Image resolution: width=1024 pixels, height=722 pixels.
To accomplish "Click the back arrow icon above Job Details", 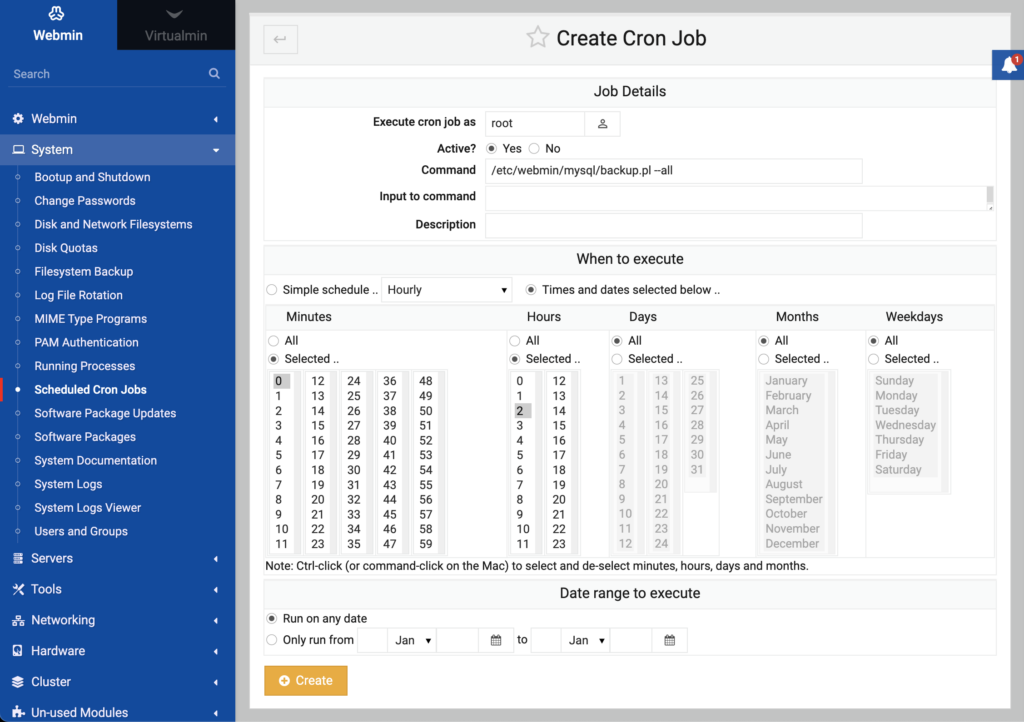I will [x=281, y=38].
